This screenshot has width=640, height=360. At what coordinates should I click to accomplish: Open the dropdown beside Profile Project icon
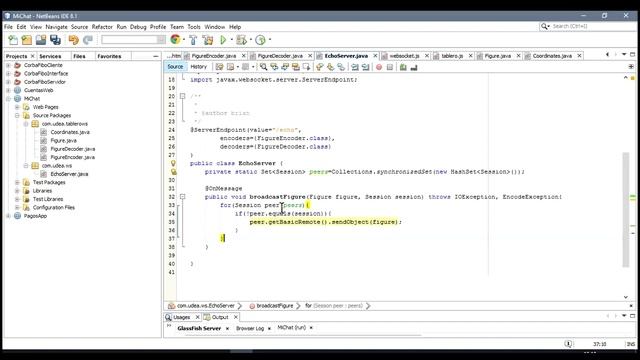269,40
